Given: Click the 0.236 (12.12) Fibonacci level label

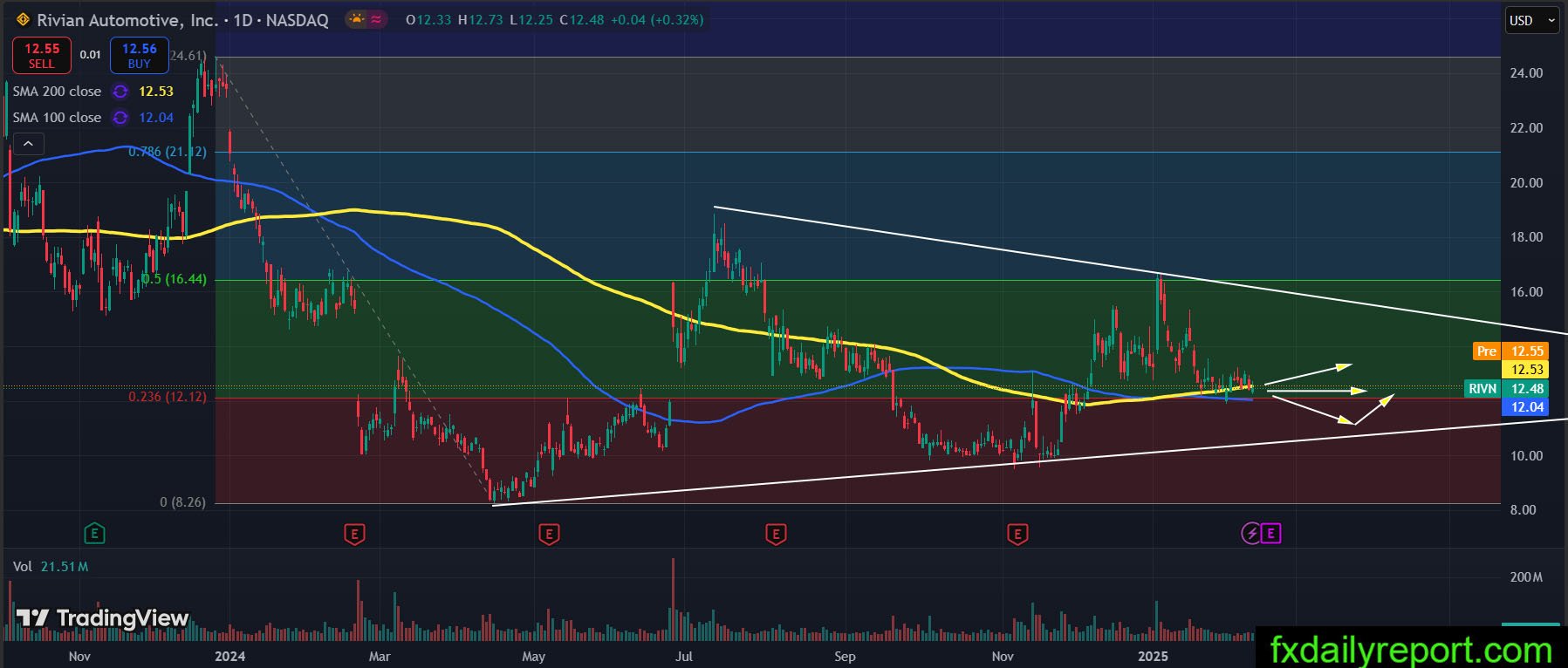Looking at the screenshot, I should [168, 397].
